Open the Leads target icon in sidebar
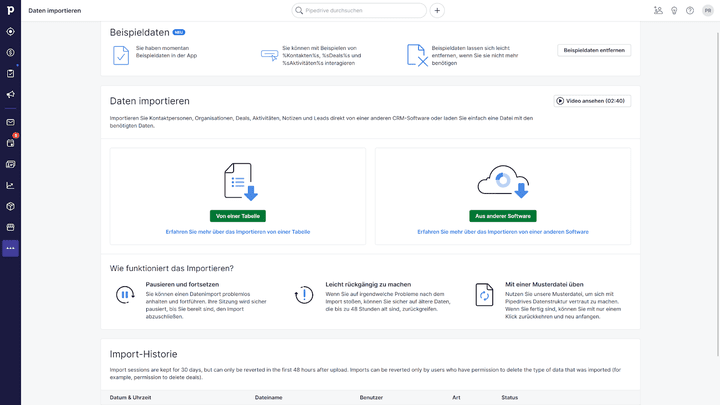This screenshot has height=405, width=720. (10, 32)
